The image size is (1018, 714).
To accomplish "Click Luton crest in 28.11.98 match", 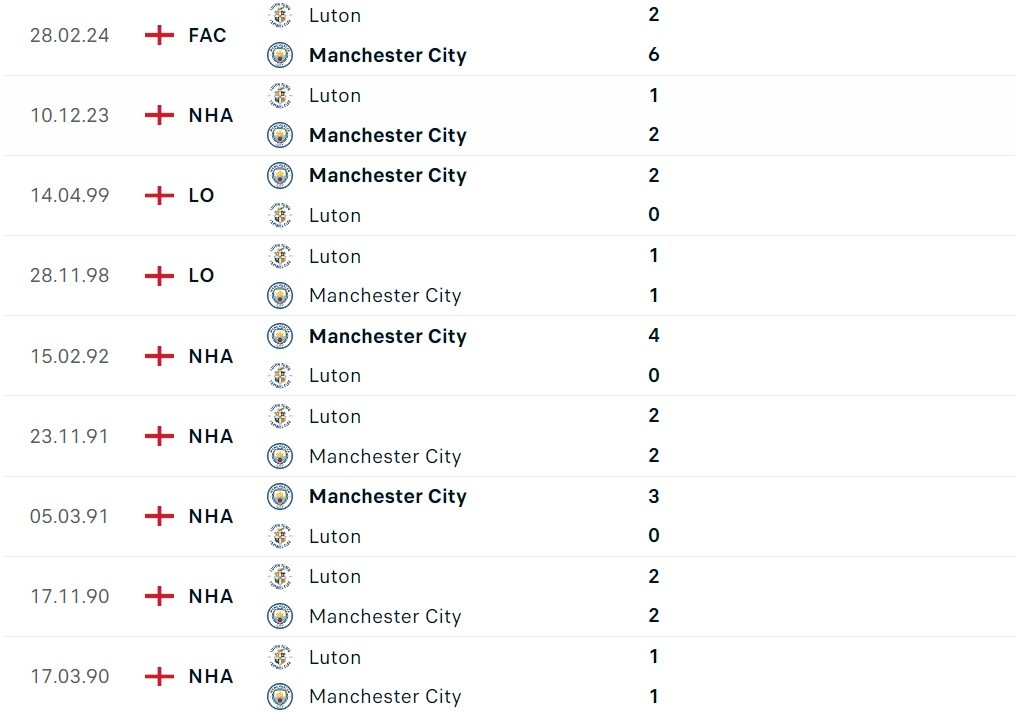I will [280, 256].
